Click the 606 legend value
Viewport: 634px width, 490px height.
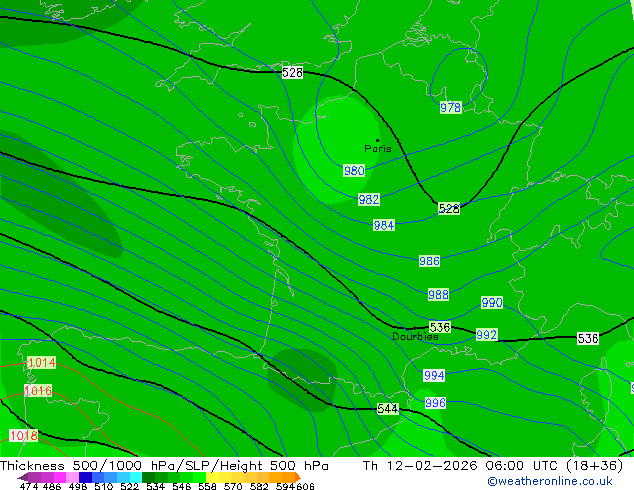pyautogui.click(x=305, y=486)
